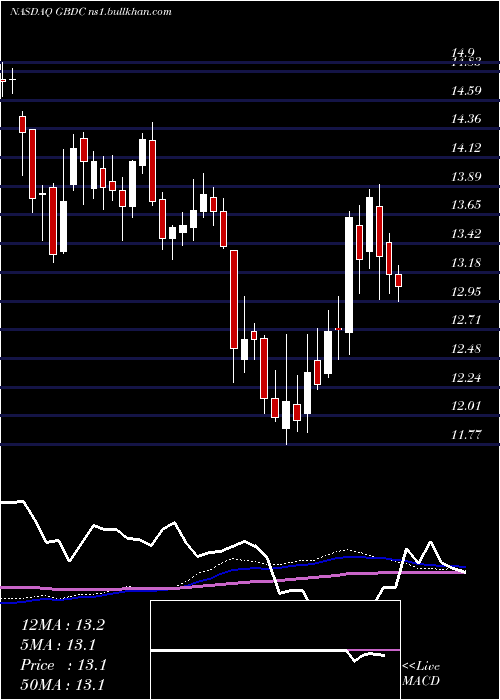Select the 12.24 price axis label
The height and width of the screenshot is (700, 500).
click(x=466, y=378)
